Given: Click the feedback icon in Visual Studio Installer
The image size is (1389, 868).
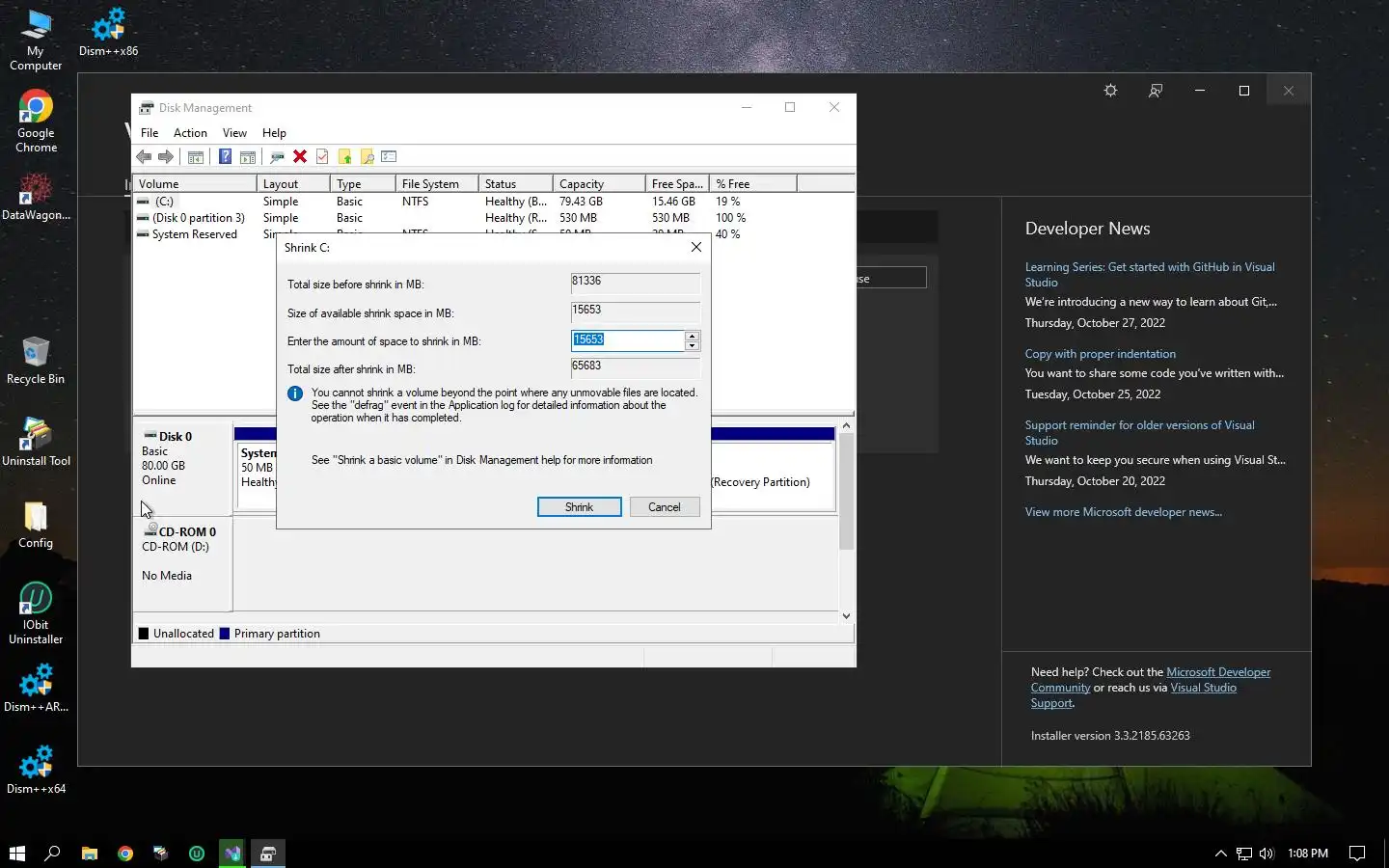Looking at the screenshot, I should tap(1155, 91).
